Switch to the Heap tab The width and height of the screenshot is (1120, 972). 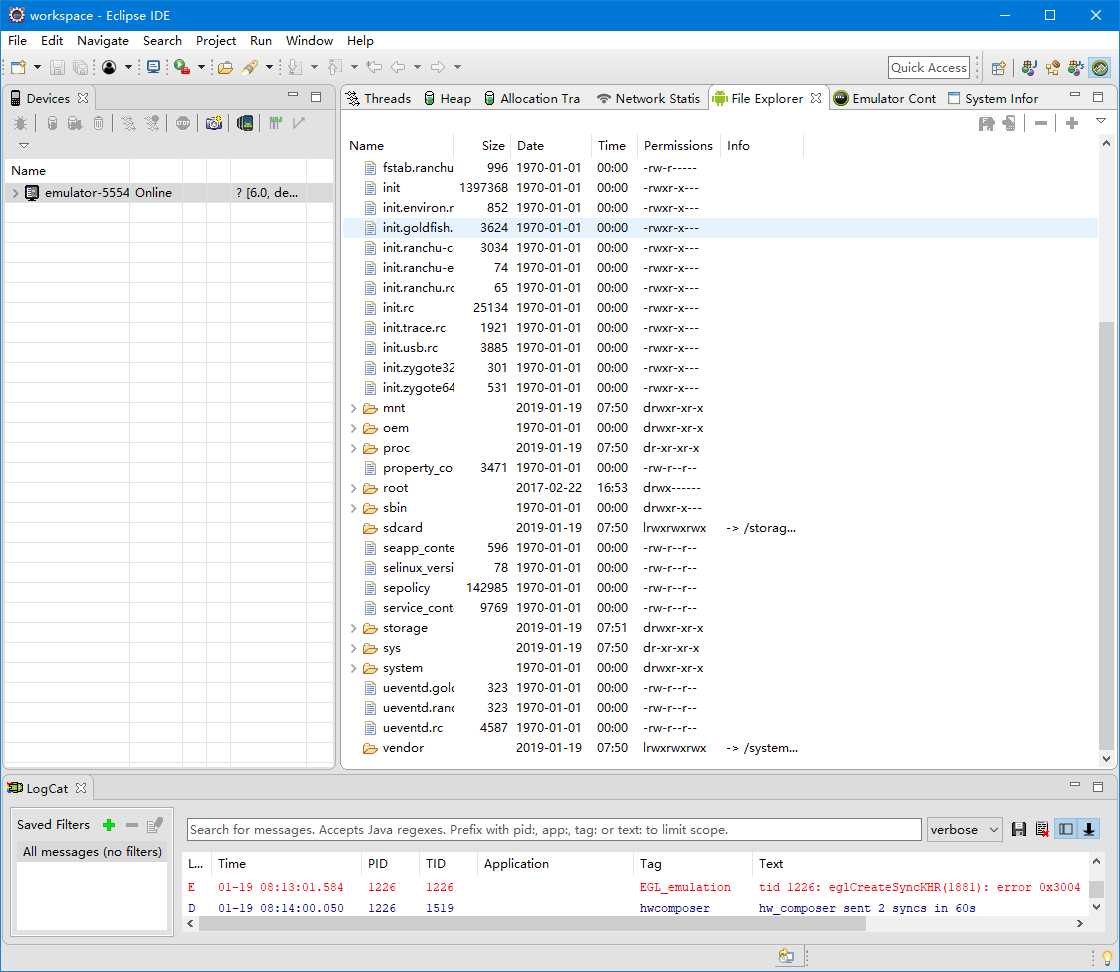(x=447, y=99)
